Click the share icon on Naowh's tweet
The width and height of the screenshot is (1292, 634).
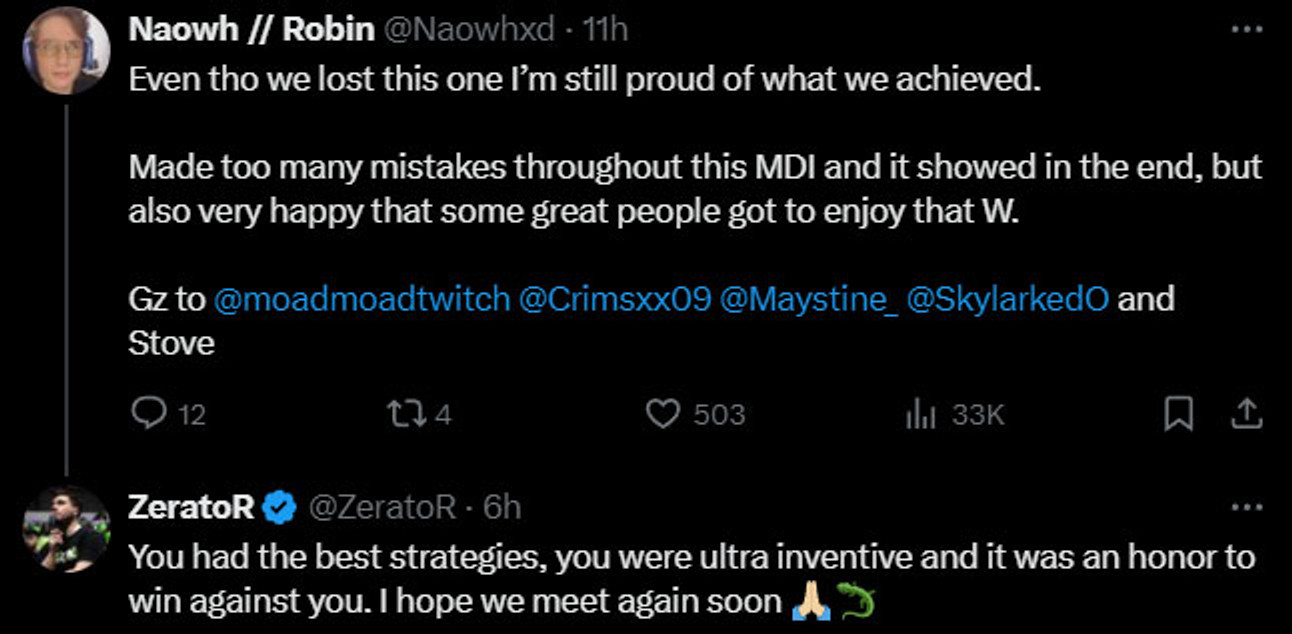coord(1246,414)
